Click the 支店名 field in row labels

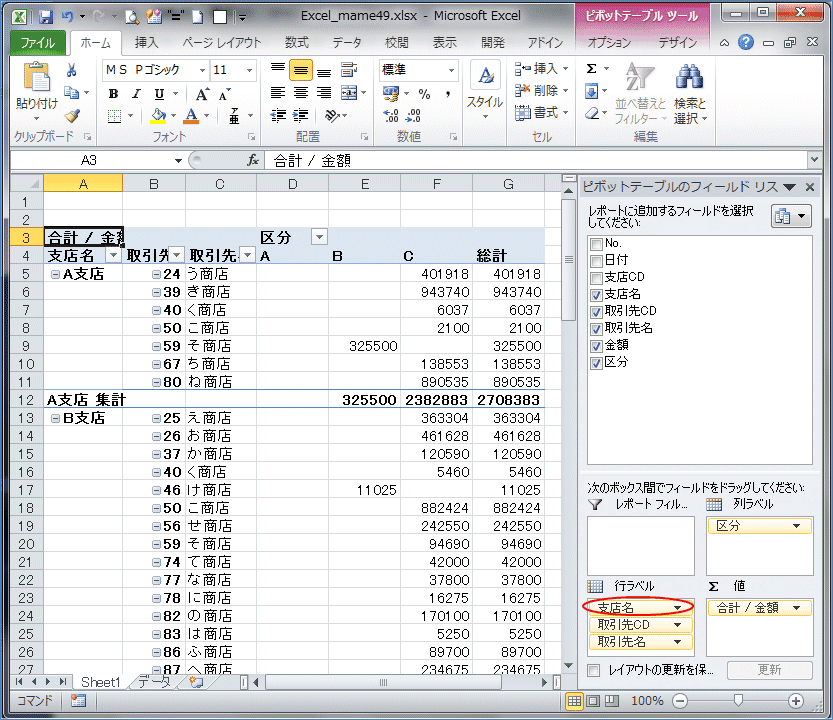click(x=630, y=607)
